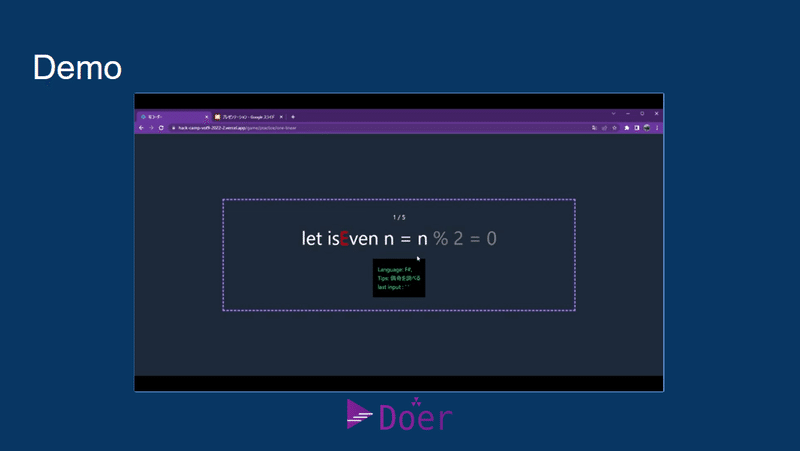Bookmark the page with the star icon
The image size is (800, 451).
point(615,128)
